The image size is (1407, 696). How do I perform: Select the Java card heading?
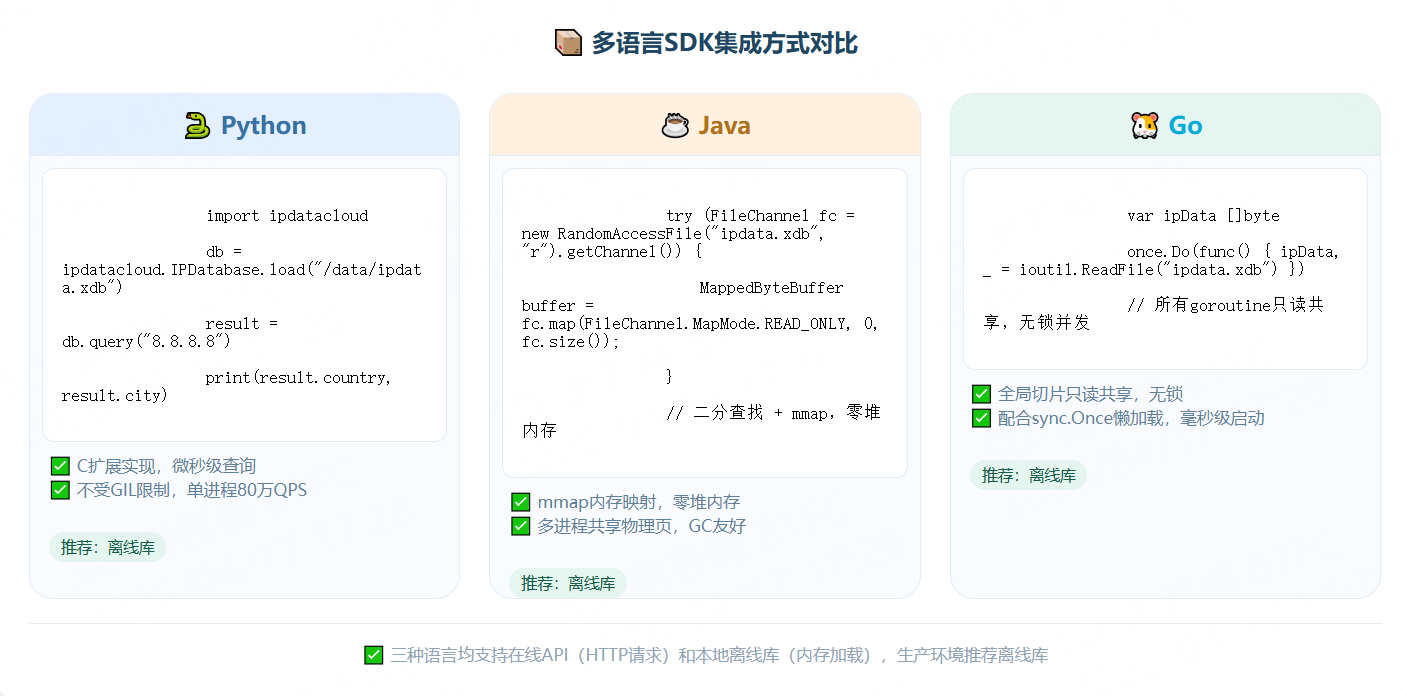pyautogui.click(x=724, y=125)
